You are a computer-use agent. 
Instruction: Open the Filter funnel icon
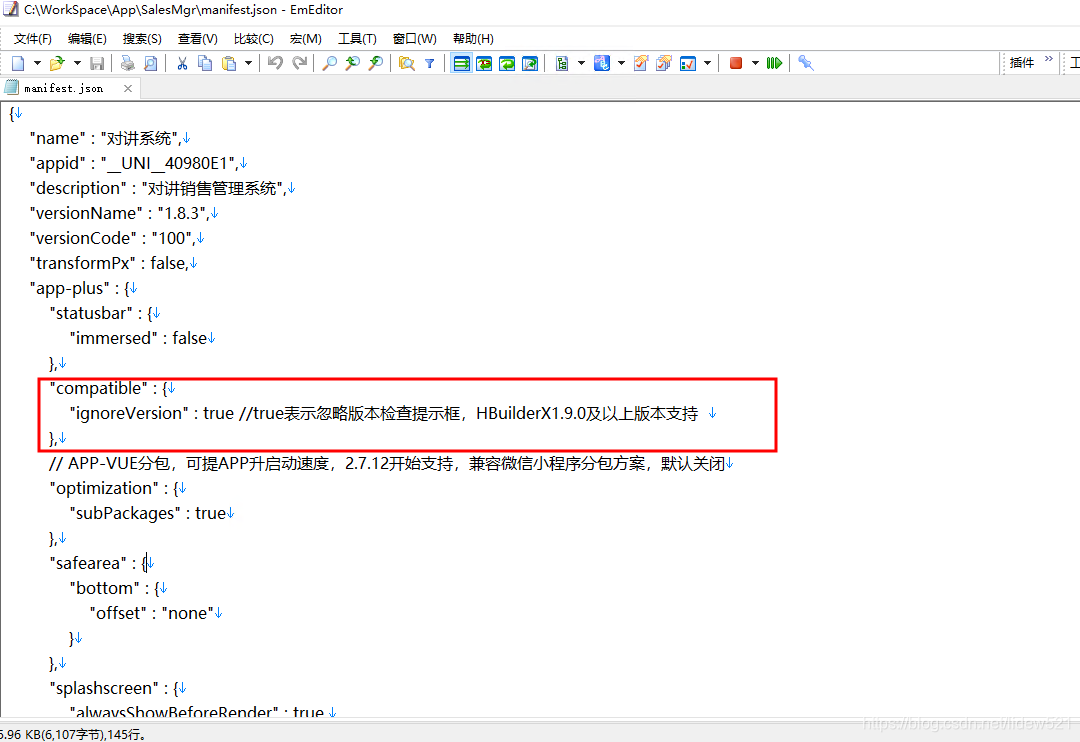point(430,63)
